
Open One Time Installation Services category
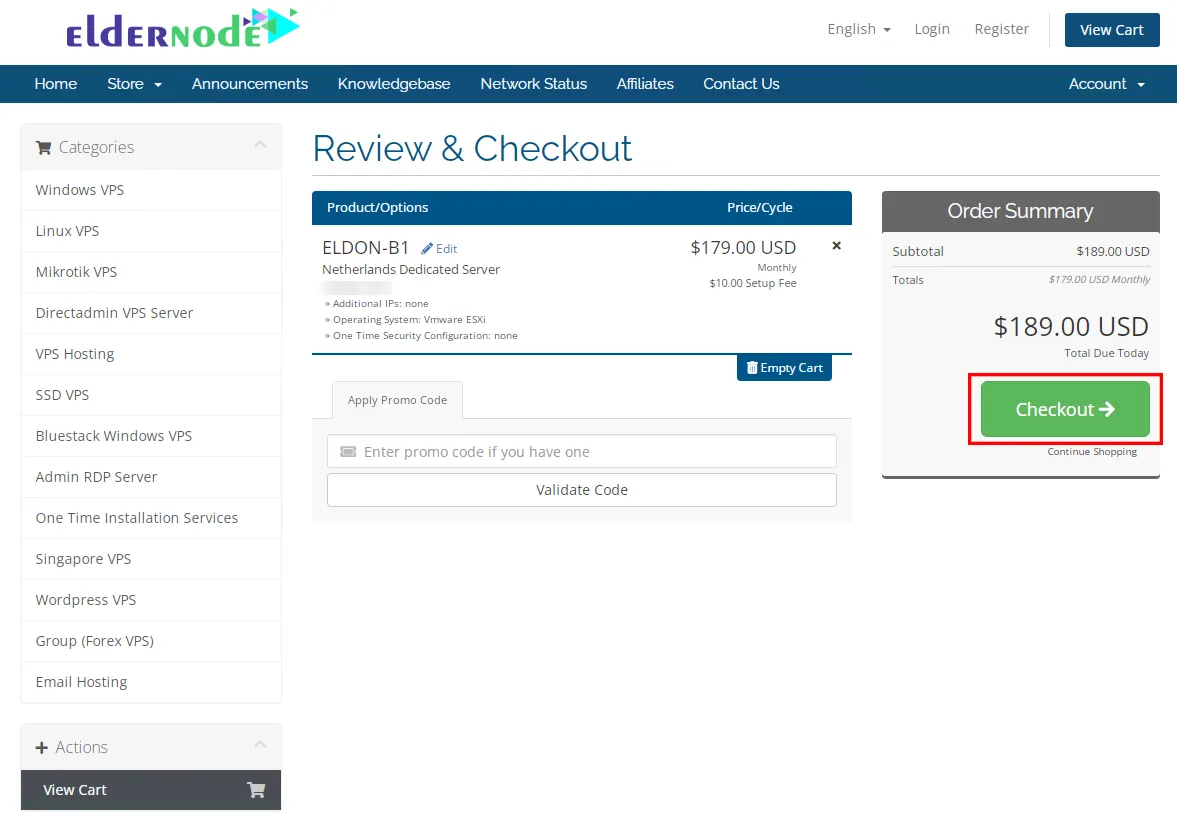(151, 518)
